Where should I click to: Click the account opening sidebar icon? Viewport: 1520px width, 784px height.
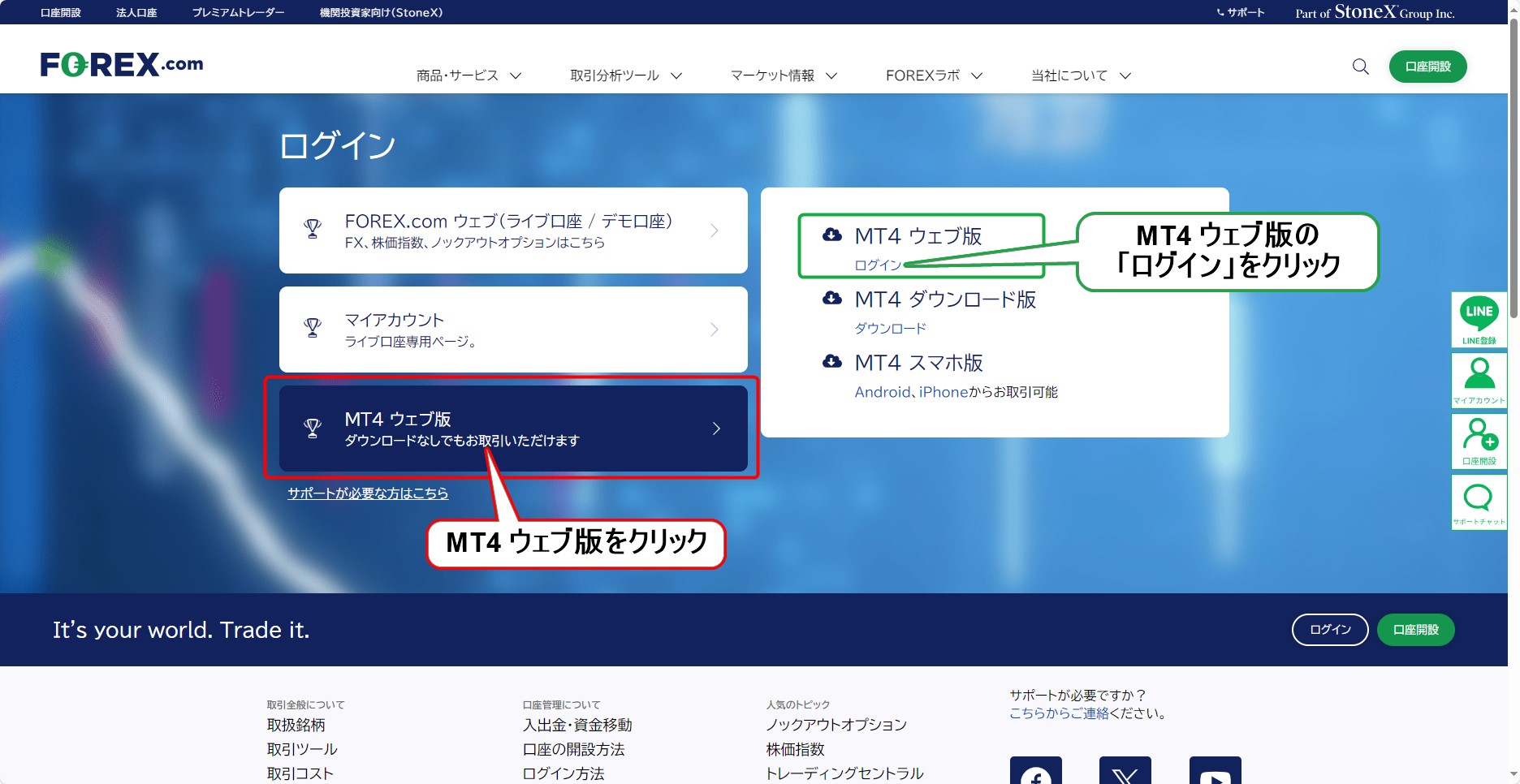[x=1479, y=442]
